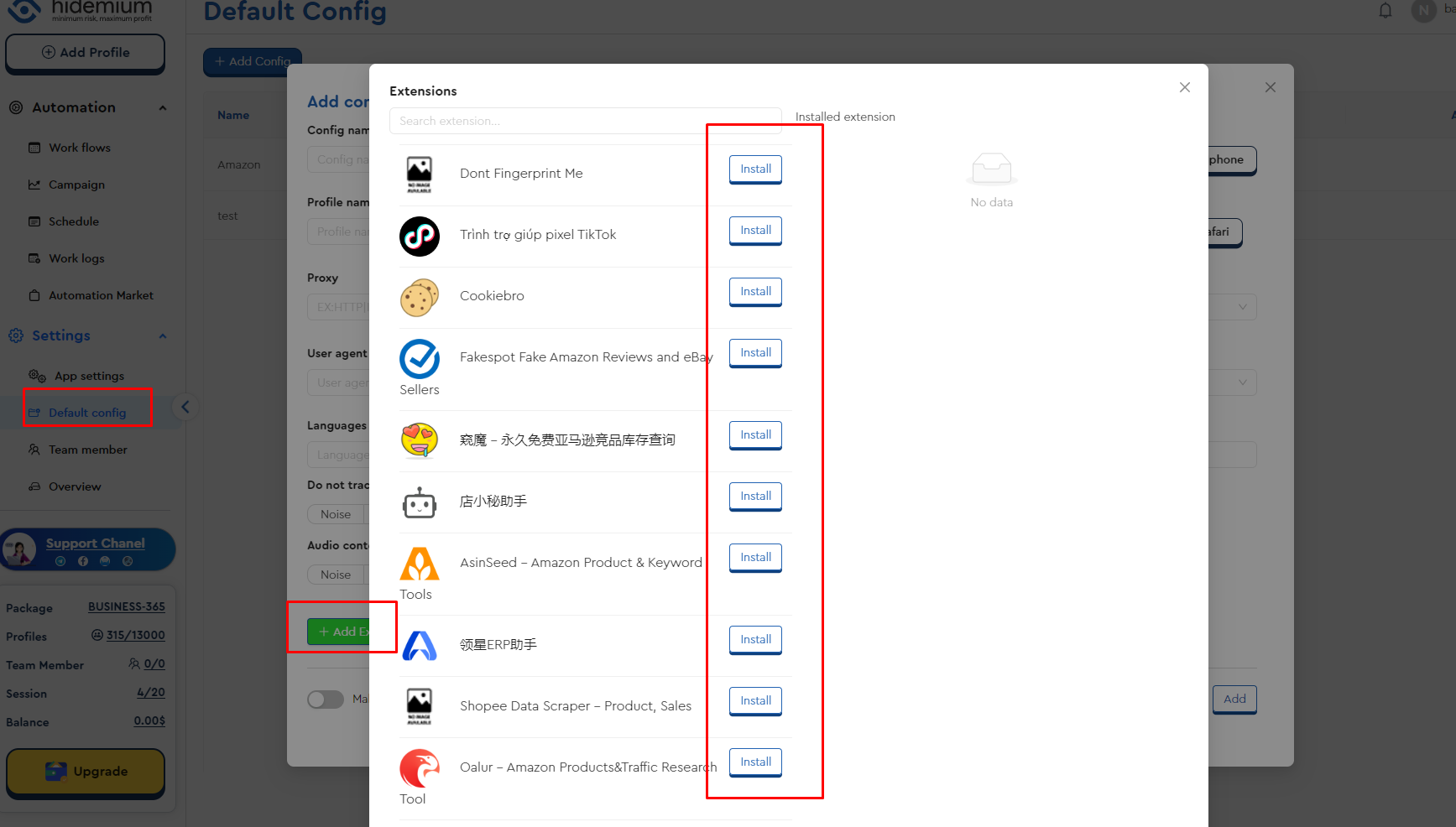This screenshot has width=1456, height=827.
Task: Click the Dont Fingerprint Me placeholder image
Action: [x=420, y=175]
